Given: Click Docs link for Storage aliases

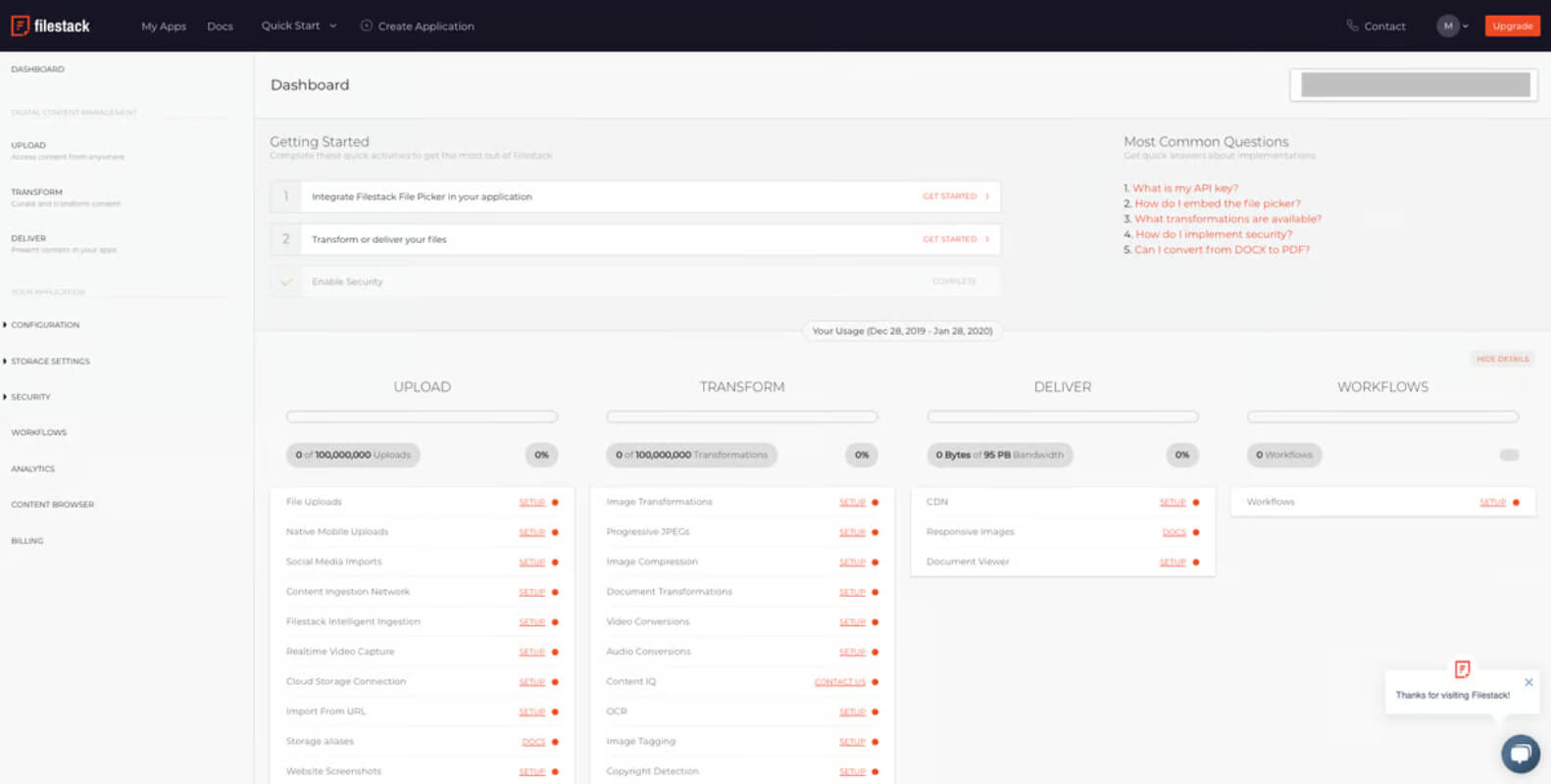Looking at the screenshot, I should pos(533,742).
